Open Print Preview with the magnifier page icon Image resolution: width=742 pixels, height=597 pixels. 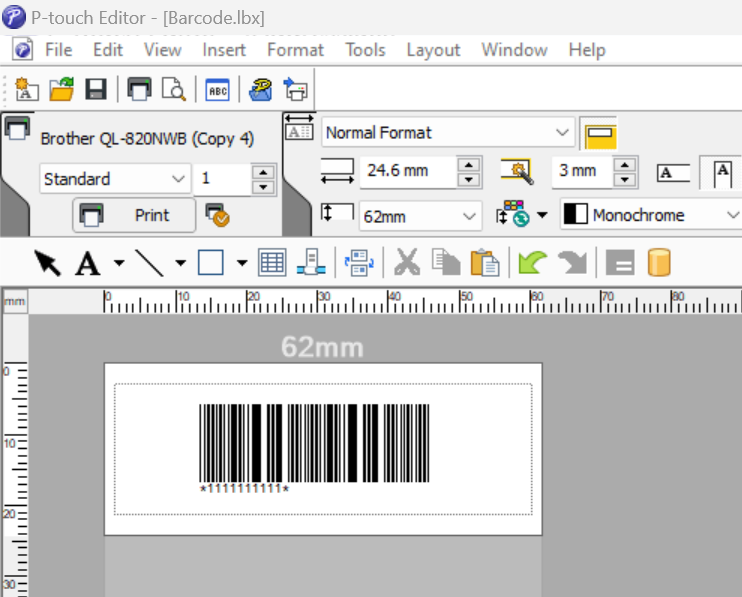pos(174,89)
